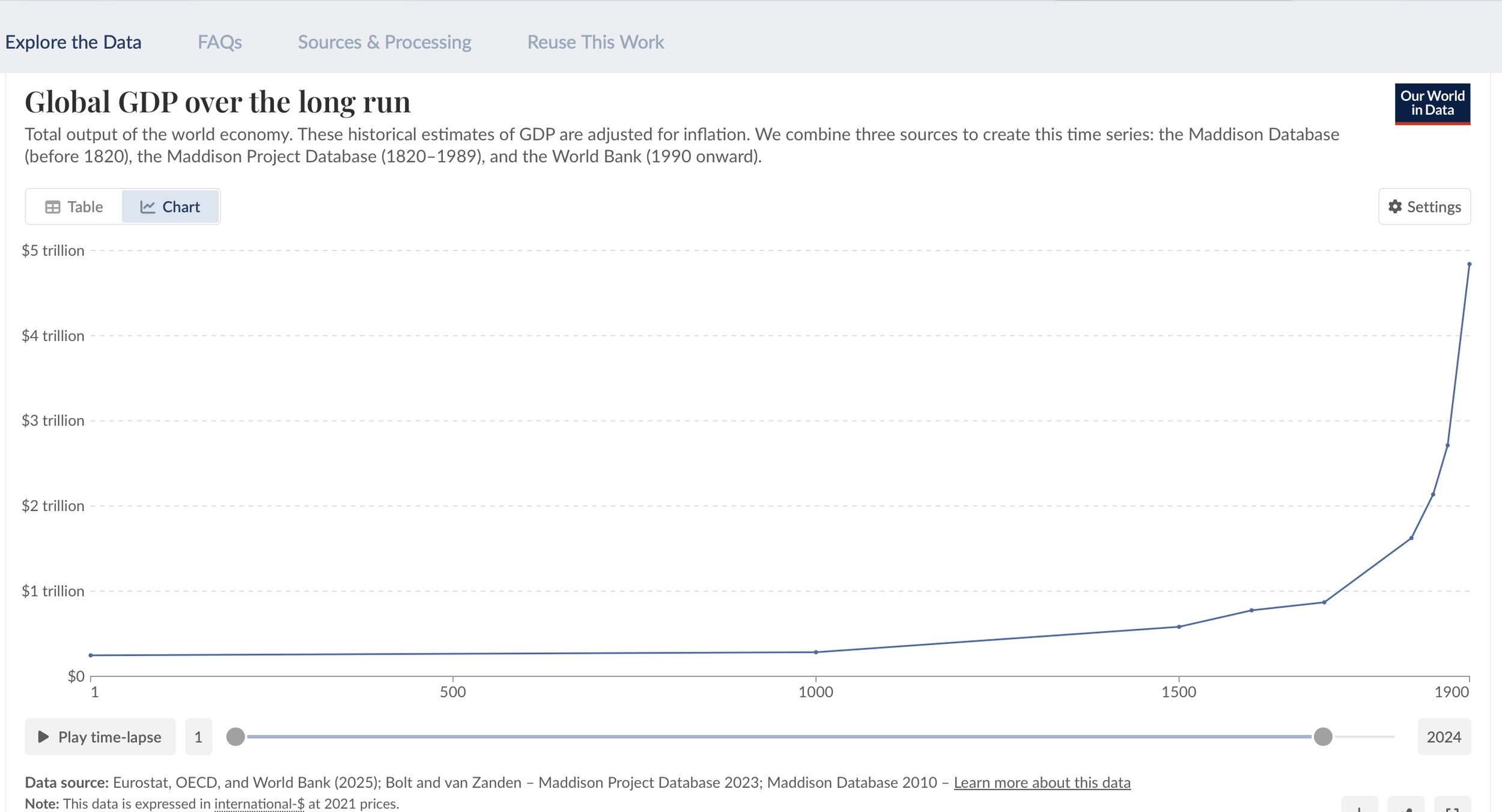Click the Play time-lapse button
The width and height of the screenshot is (1502, 812).
point(100,737)
